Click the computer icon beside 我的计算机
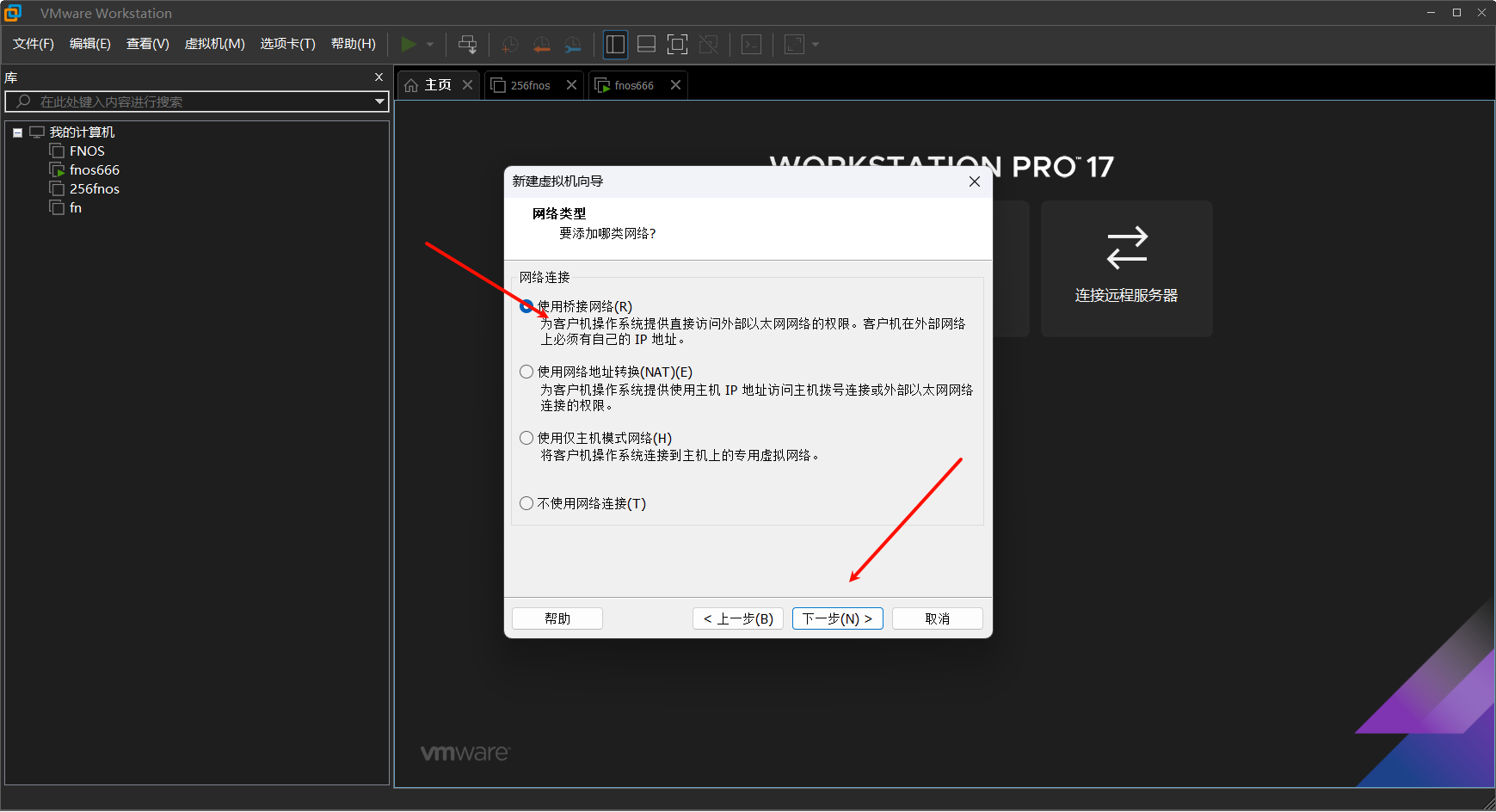 pos(37,132)
